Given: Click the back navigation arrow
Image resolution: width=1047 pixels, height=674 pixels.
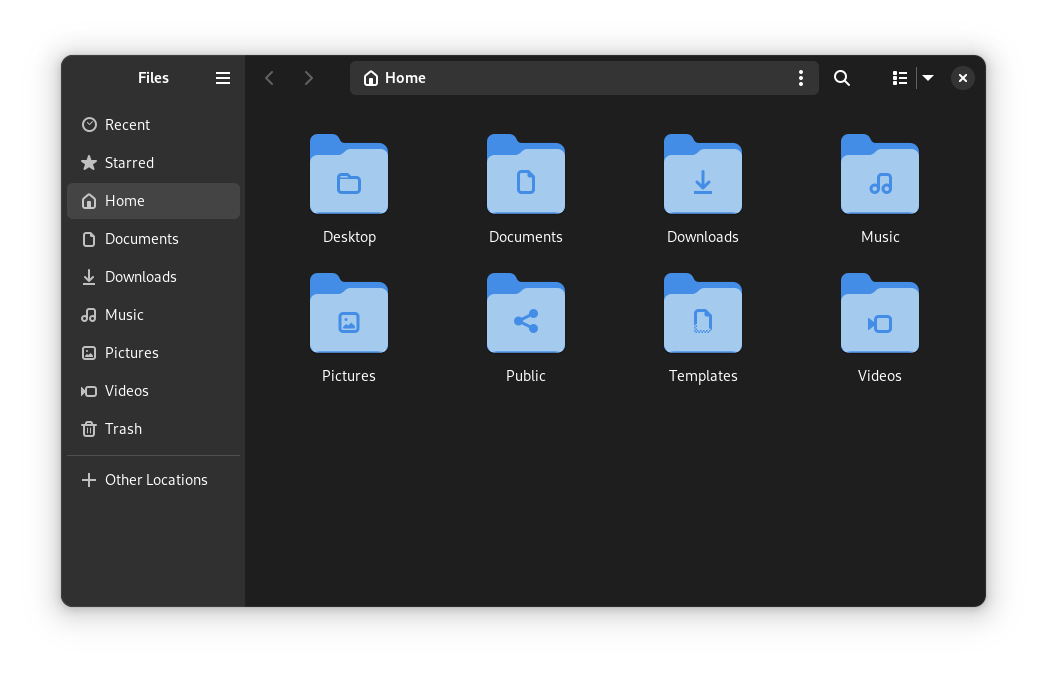Looking at the screenshot, I should tap(269, 77).
